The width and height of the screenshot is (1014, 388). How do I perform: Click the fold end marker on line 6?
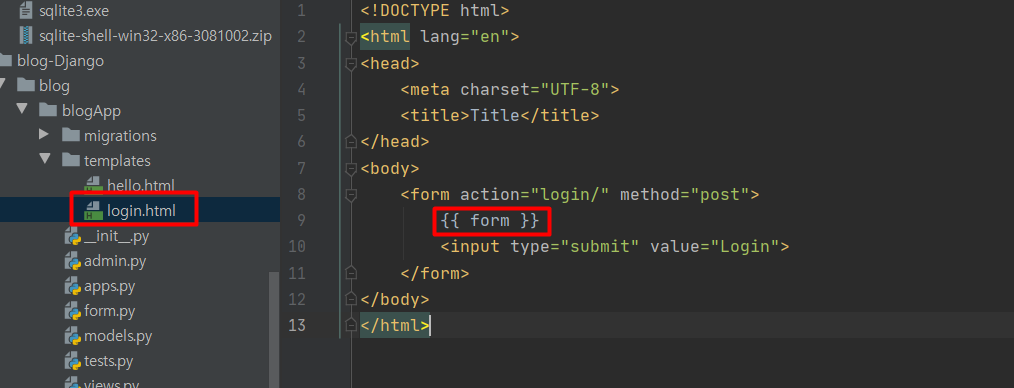(351, 142)
